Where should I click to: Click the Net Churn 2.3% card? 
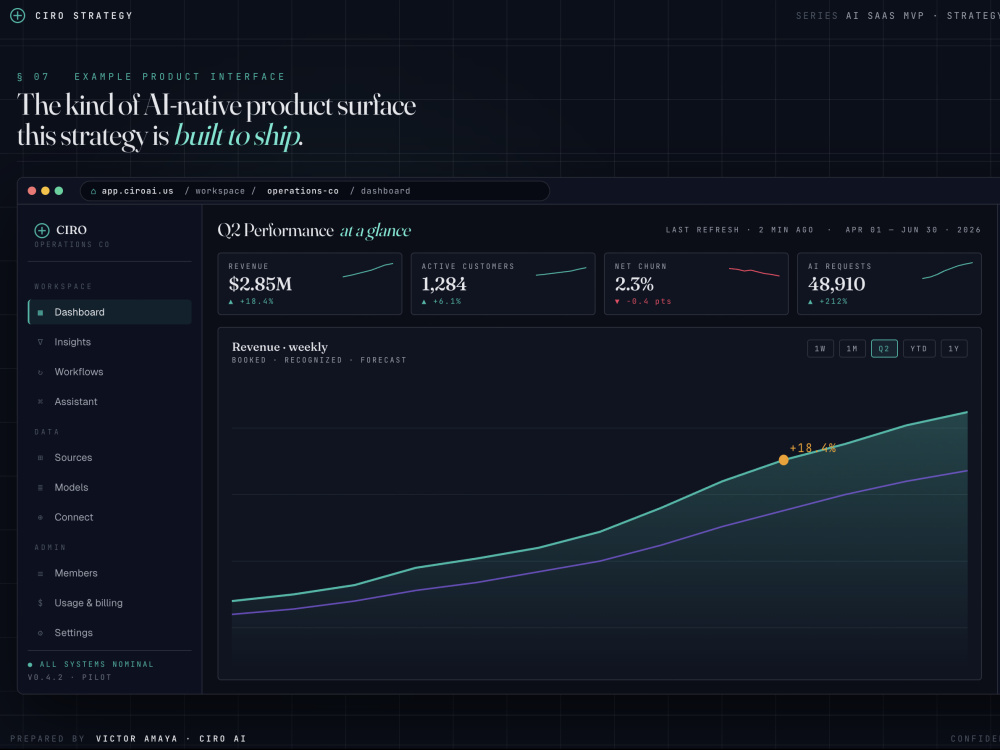coord(696,284)
